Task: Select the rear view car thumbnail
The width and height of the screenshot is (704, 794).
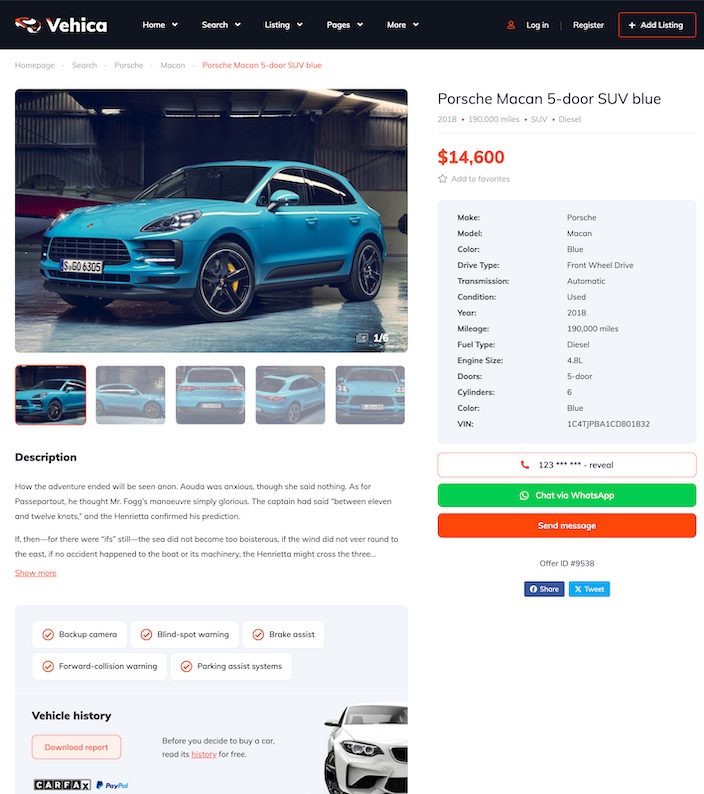Action: (210, 395)
